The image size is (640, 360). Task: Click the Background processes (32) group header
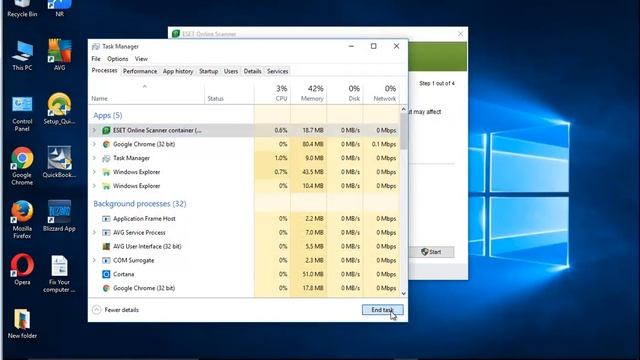140,204
